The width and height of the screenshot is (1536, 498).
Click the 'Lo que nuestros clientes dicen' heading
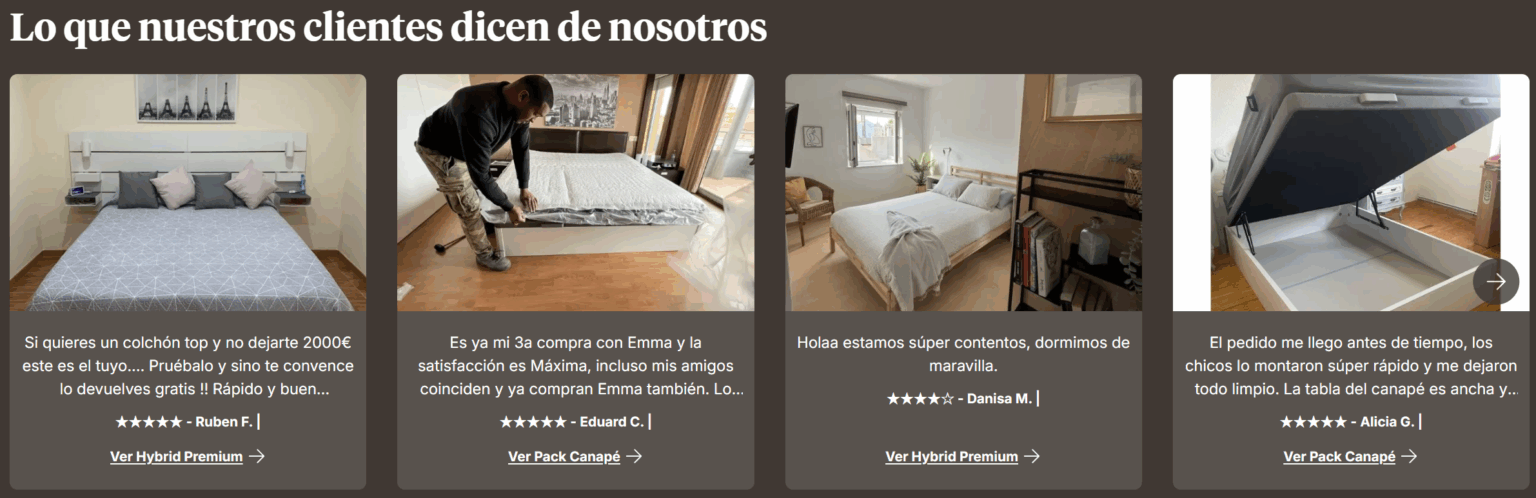388,29
